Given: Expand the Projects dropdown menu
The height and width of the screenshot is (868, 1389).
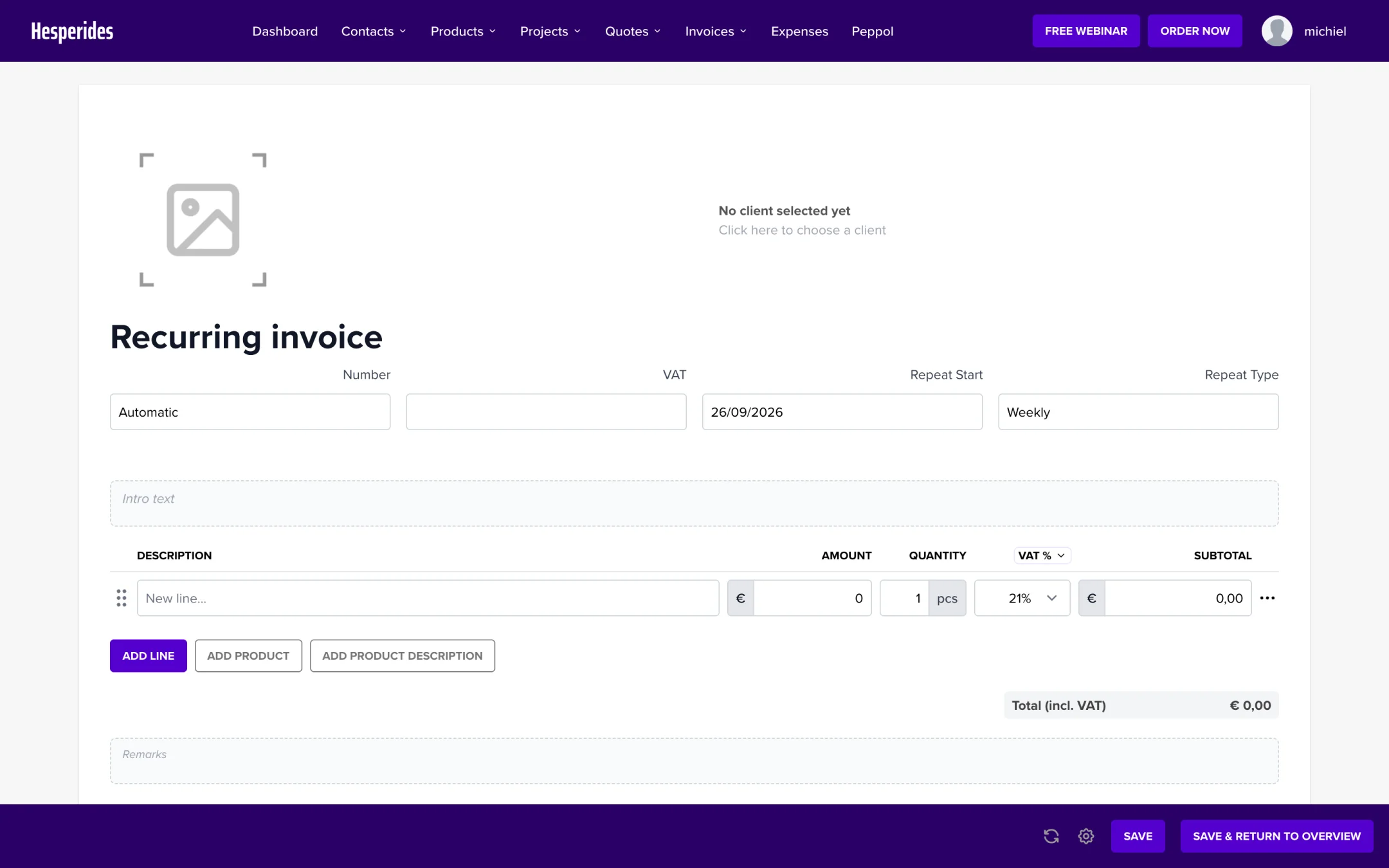Looking at the screenshot, I should [550, 31].
